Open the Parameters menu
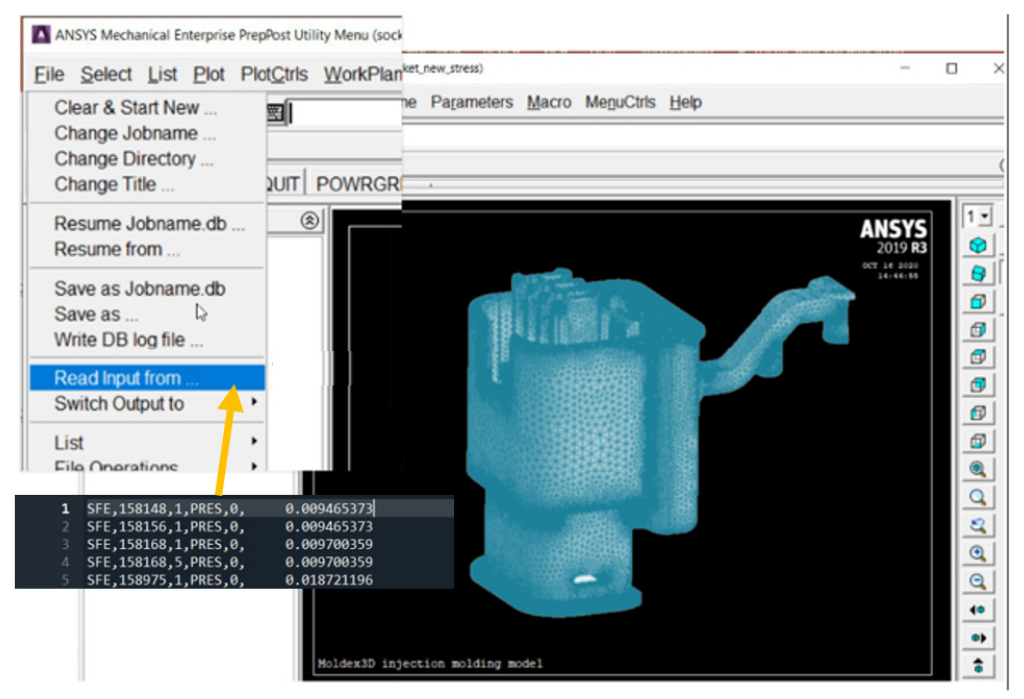The image size is (1024, 699). [472, 103]
